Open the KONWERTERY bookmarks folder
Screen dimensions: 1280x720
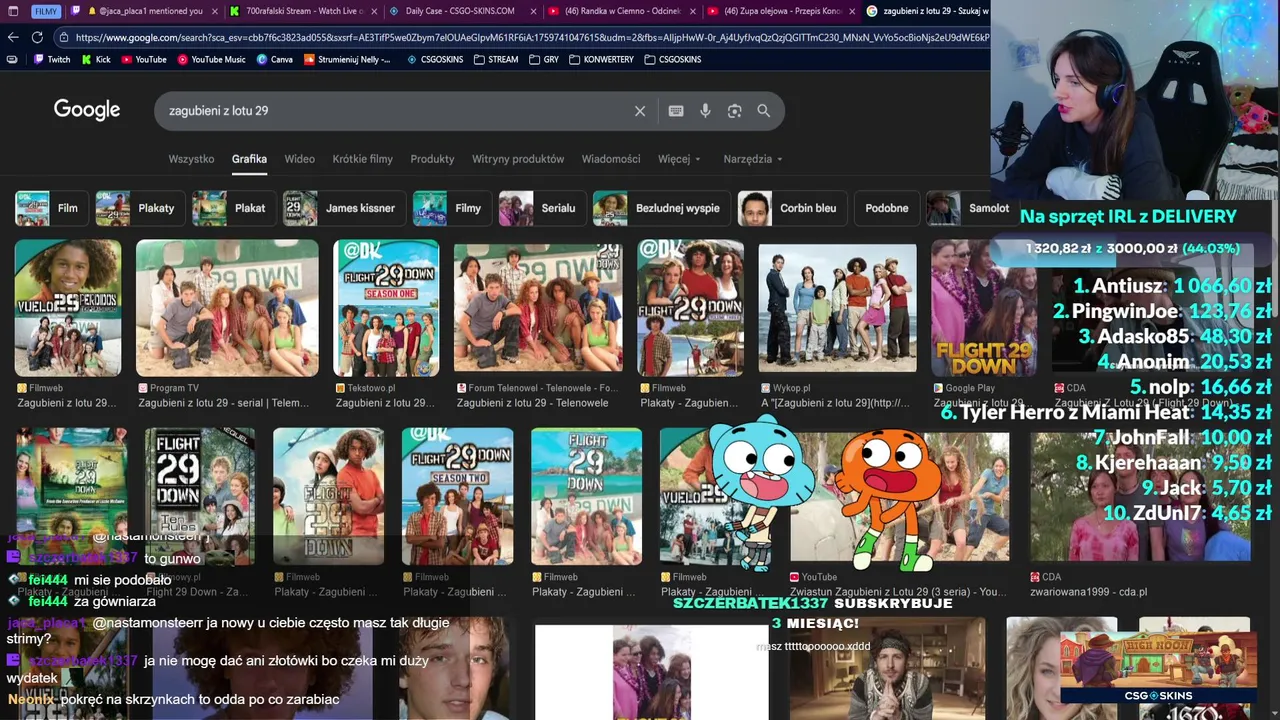pos(601,59)
